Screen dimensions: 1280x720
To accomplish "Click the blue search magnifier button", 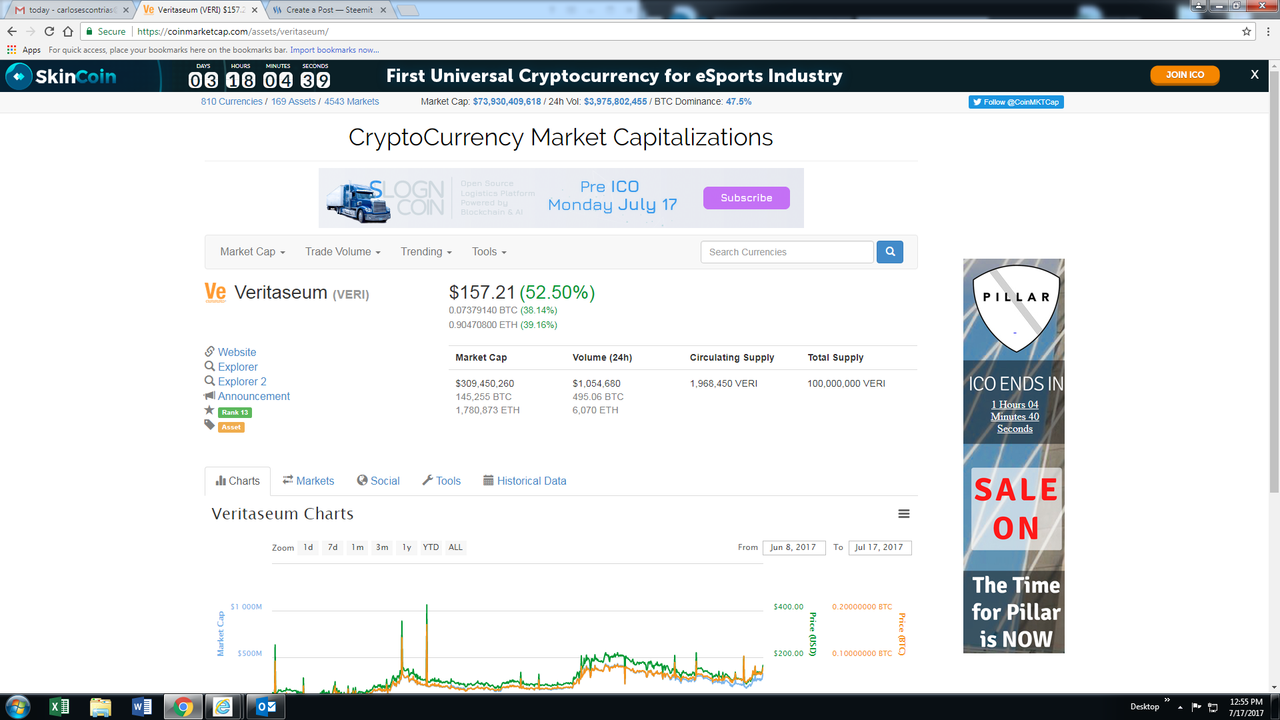I will 890,252.
